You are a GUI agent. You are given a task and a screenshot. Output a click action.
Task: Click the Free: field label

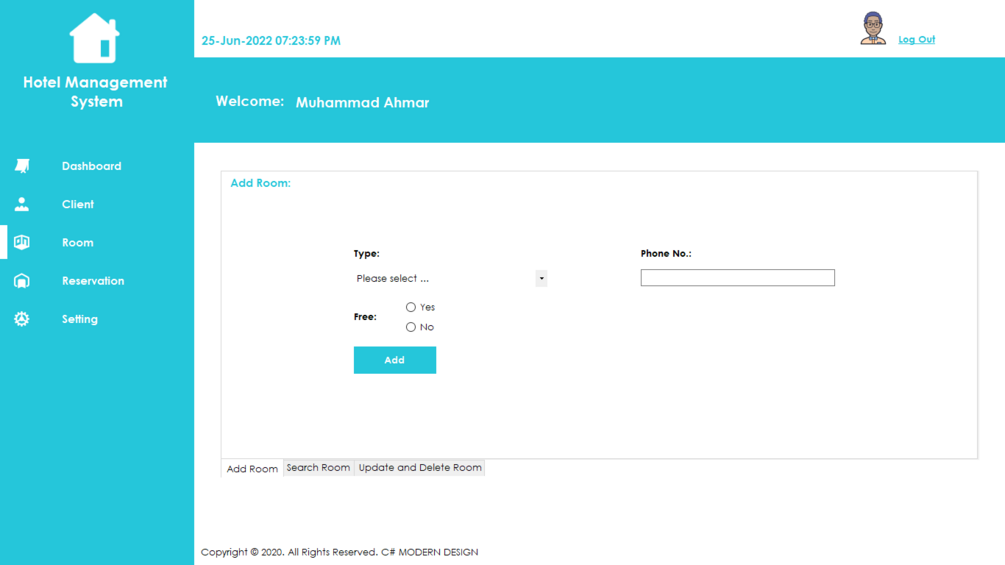pos(365,317)
